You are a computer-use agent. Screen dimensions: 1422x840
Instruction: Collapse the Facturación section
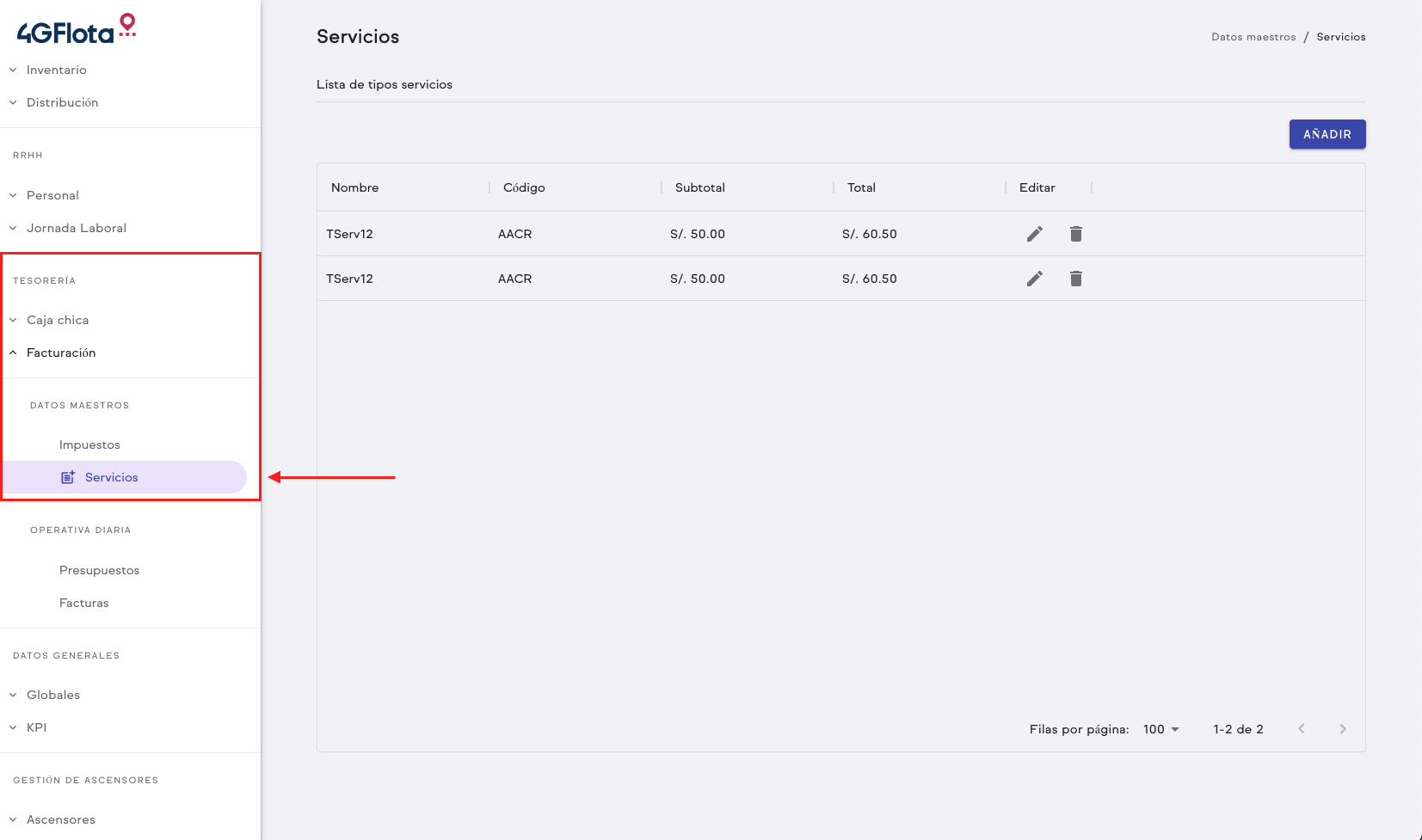click(61, 353)
